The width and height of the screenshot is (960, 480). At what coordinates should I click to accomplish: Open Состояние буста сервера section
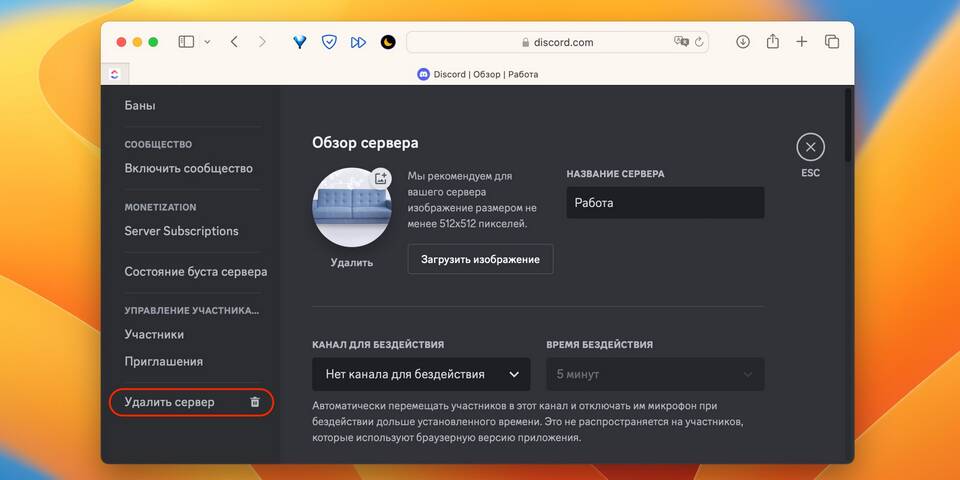[196, 271]
